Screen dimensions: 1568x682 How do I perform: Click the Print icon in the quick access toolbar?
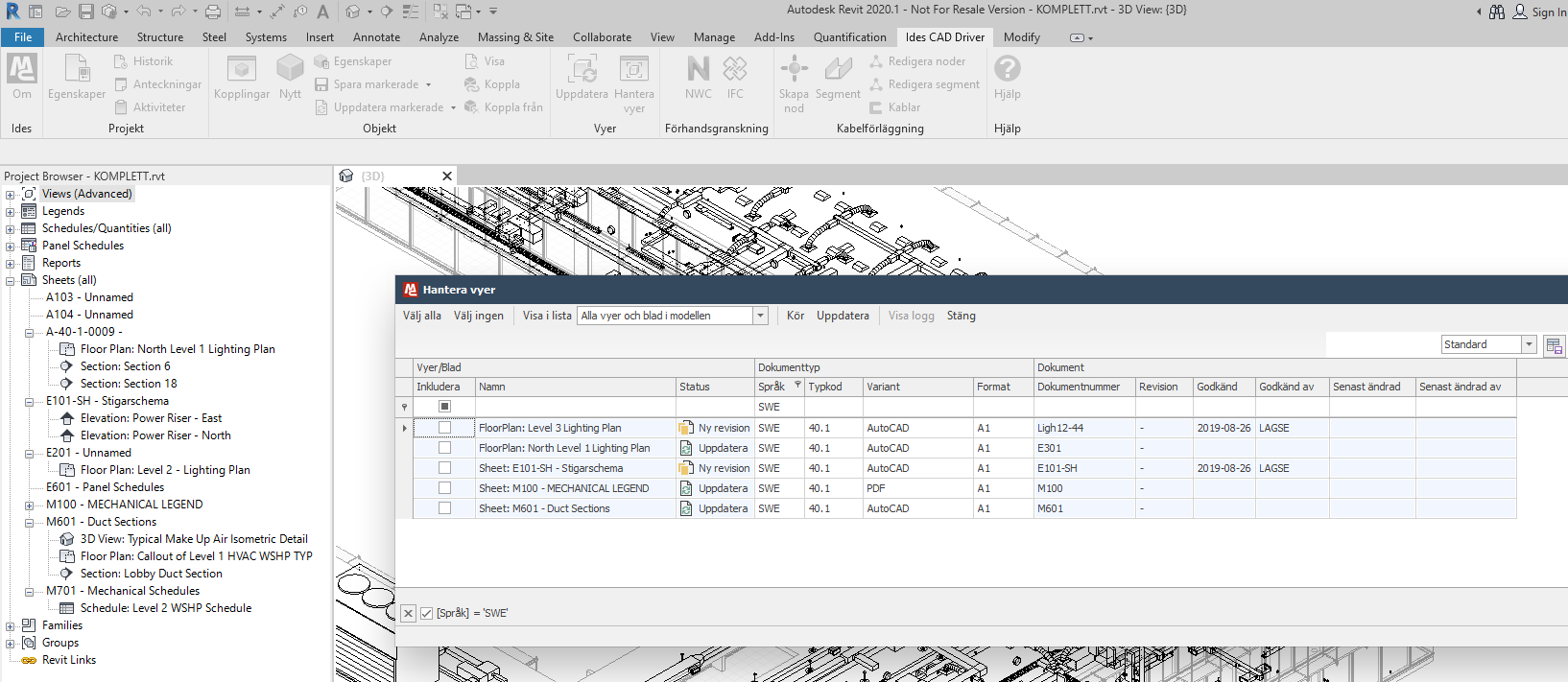(213, 12)
